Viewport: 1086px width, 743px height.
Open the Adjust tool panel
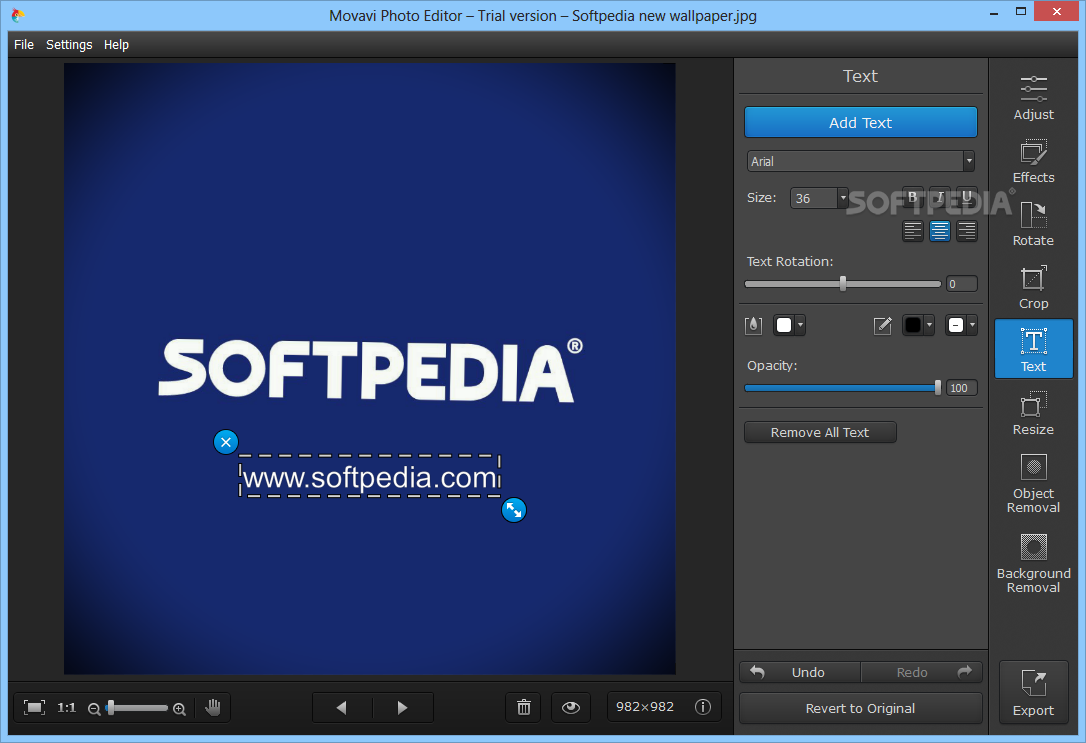pyautogui.click(x=1033, y=98)
